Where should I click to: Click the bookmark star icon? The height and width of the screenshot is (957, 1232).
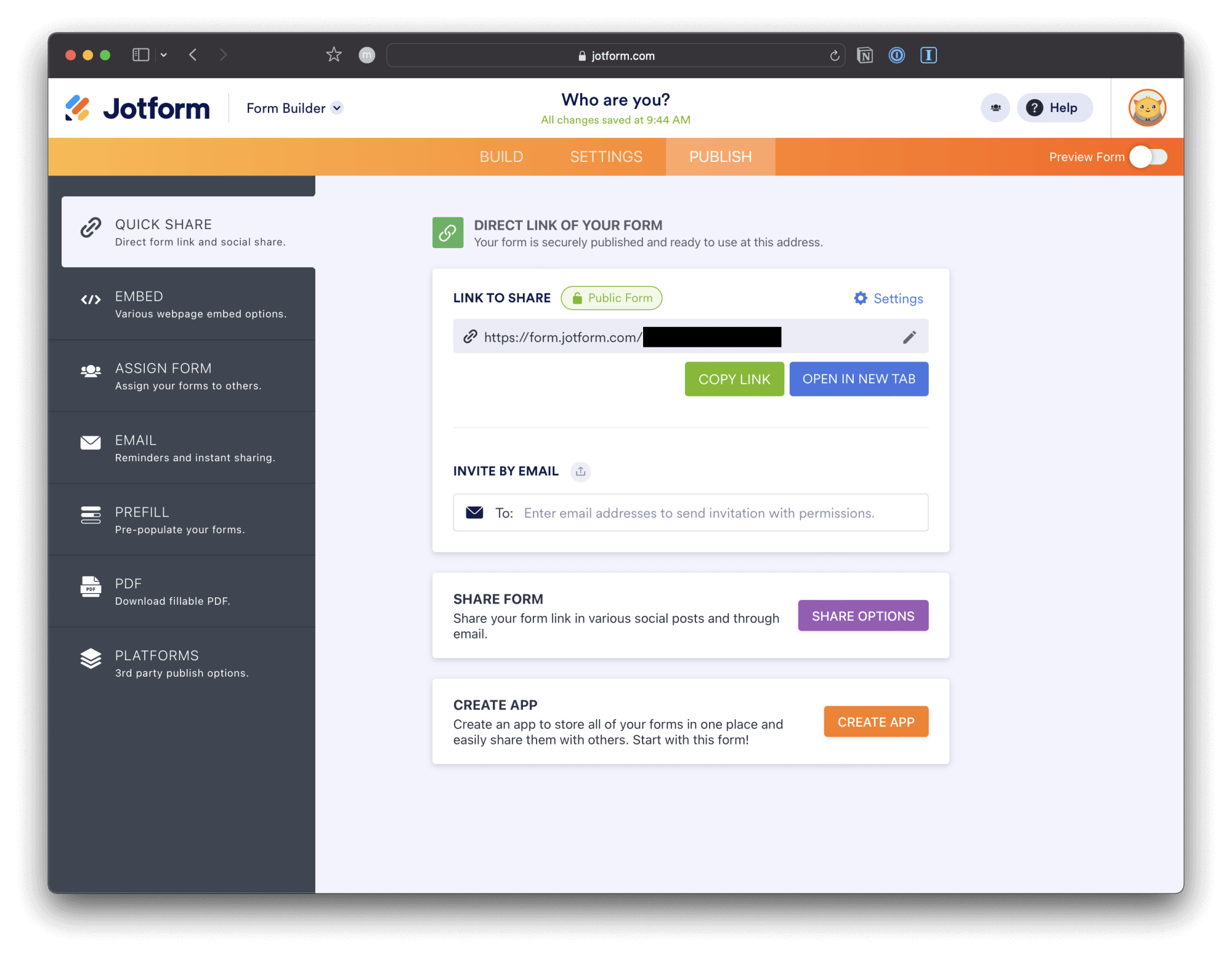[x=334, y=55]
